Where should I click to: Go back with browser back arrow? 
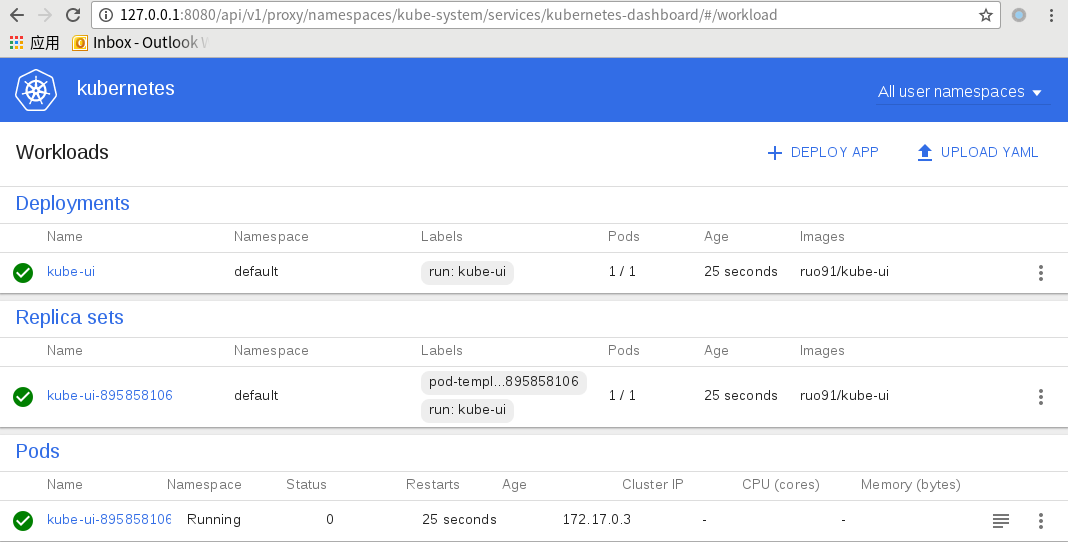coord(17,15)
